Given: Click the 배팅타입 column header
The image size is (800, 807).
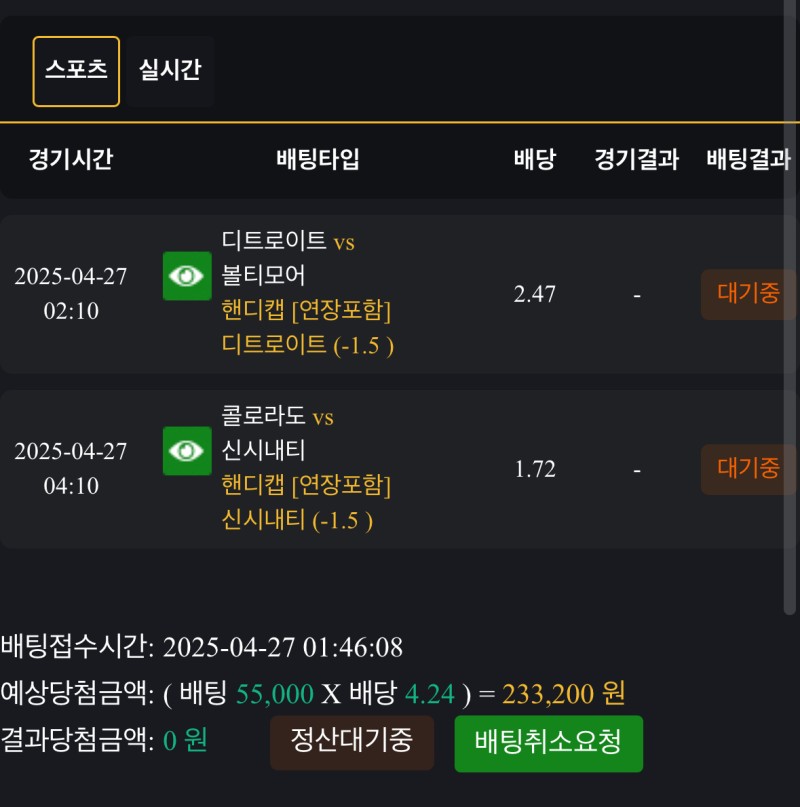Looking at the screenshot, I should [x=318, y=159].
